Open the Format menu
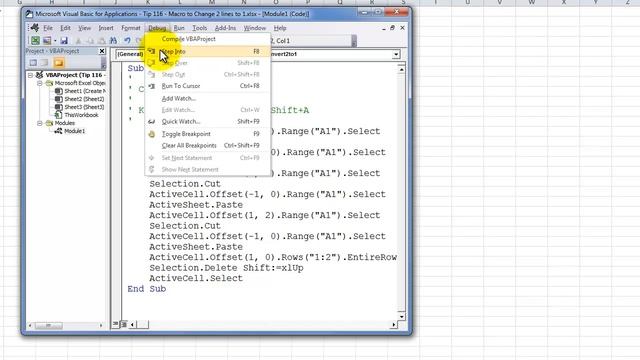The width and height of the screenshot is (640, 360). coord(131,28)
